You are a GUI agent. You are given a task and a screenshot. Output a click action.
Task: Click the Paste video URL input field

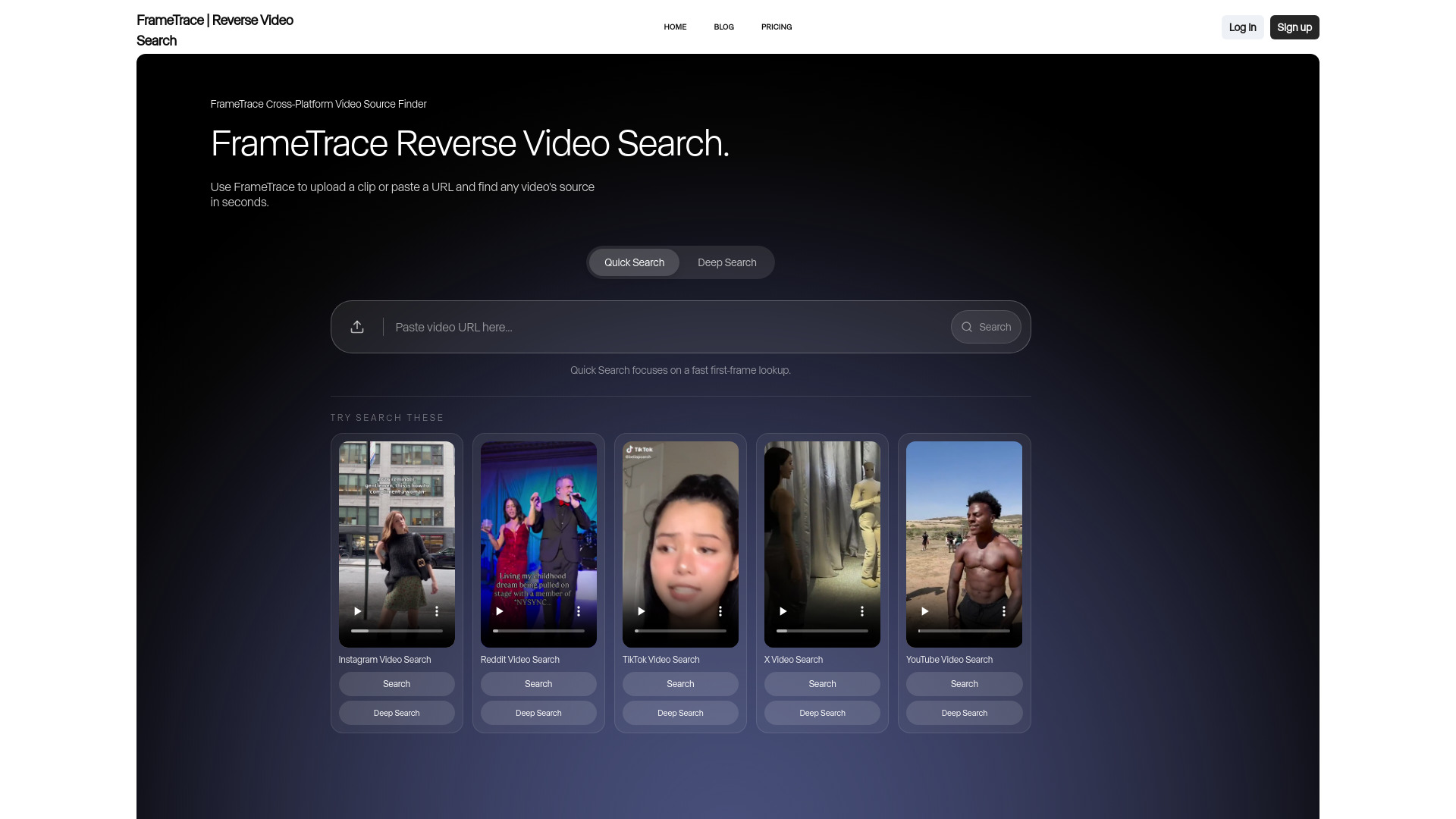645,327
